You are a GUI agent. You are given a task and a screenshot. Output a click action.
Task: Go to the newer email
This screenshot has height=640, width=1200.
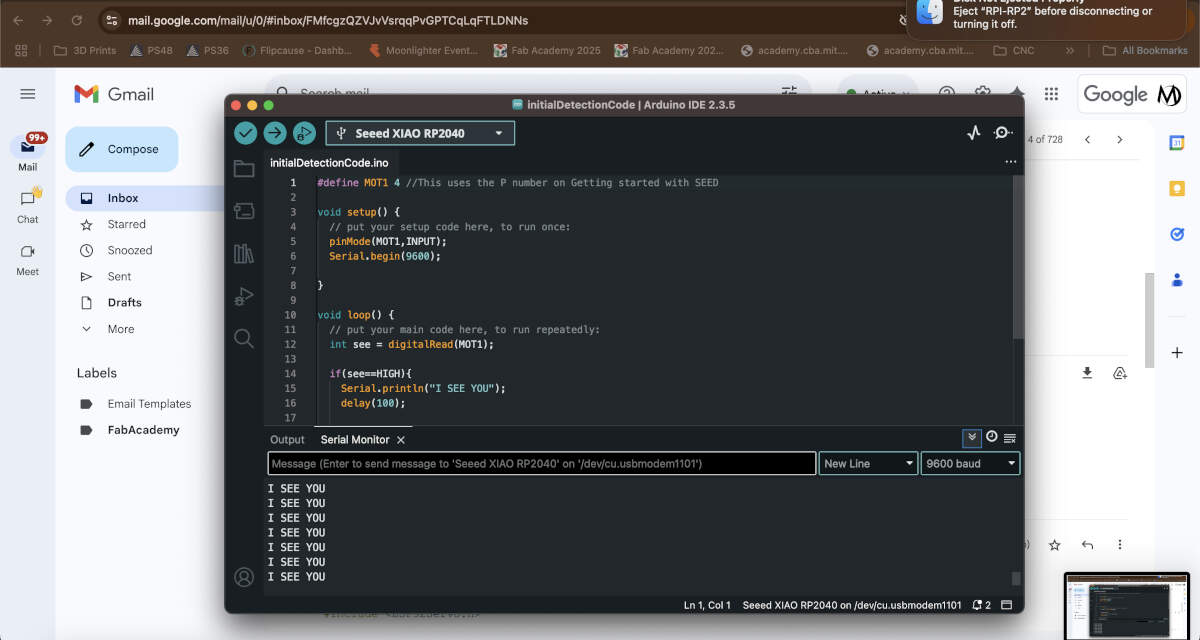pos(1088,140)
